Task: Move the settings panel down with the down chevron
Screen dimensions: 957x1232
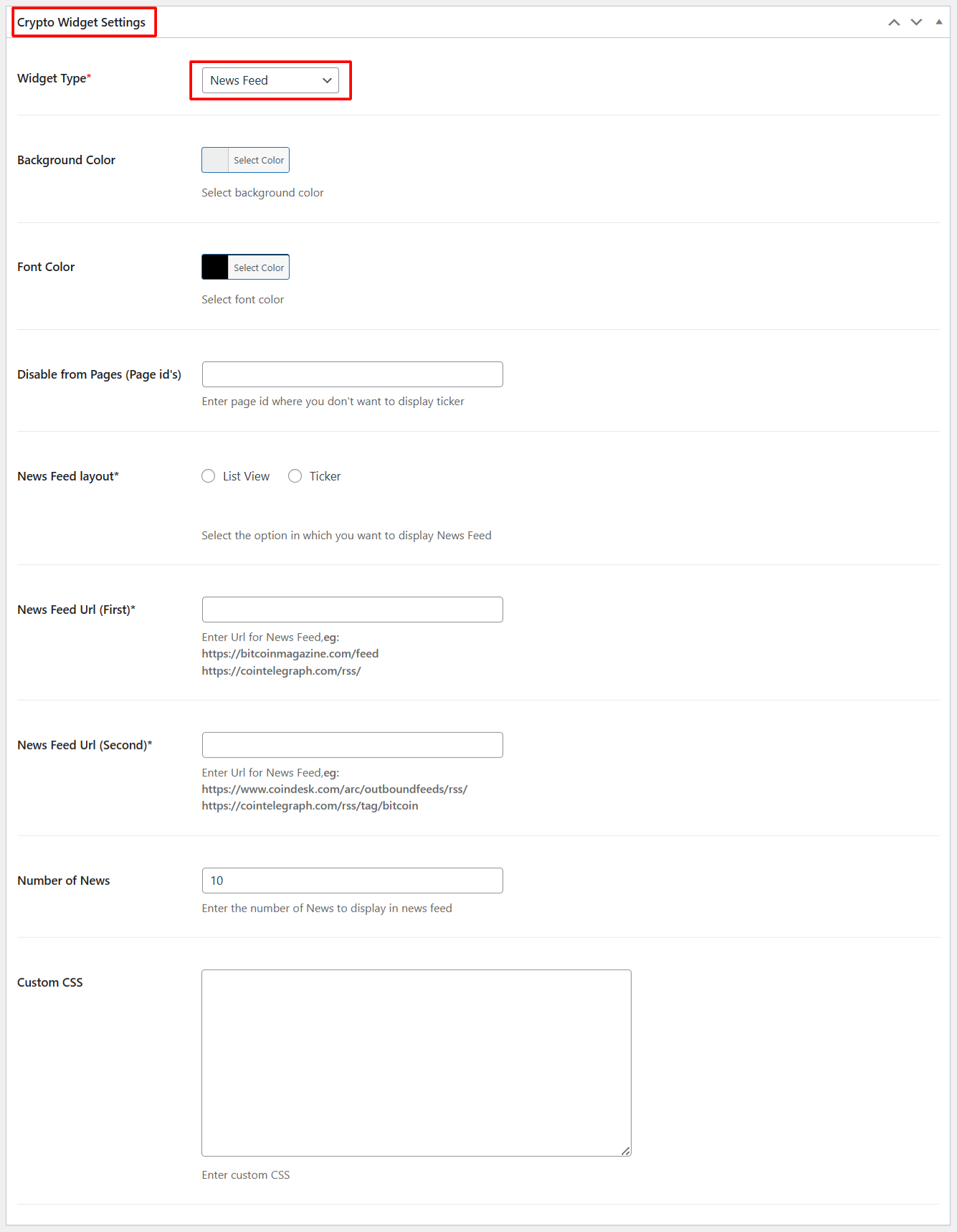Action: tap(916, 22)
